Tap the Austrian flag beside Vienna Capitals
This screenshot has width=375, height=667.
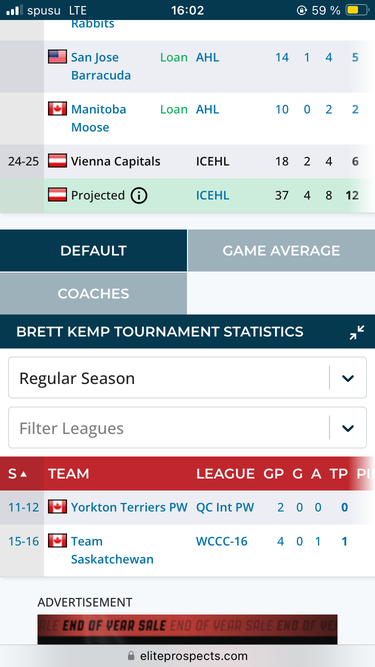tap(57, 161)
